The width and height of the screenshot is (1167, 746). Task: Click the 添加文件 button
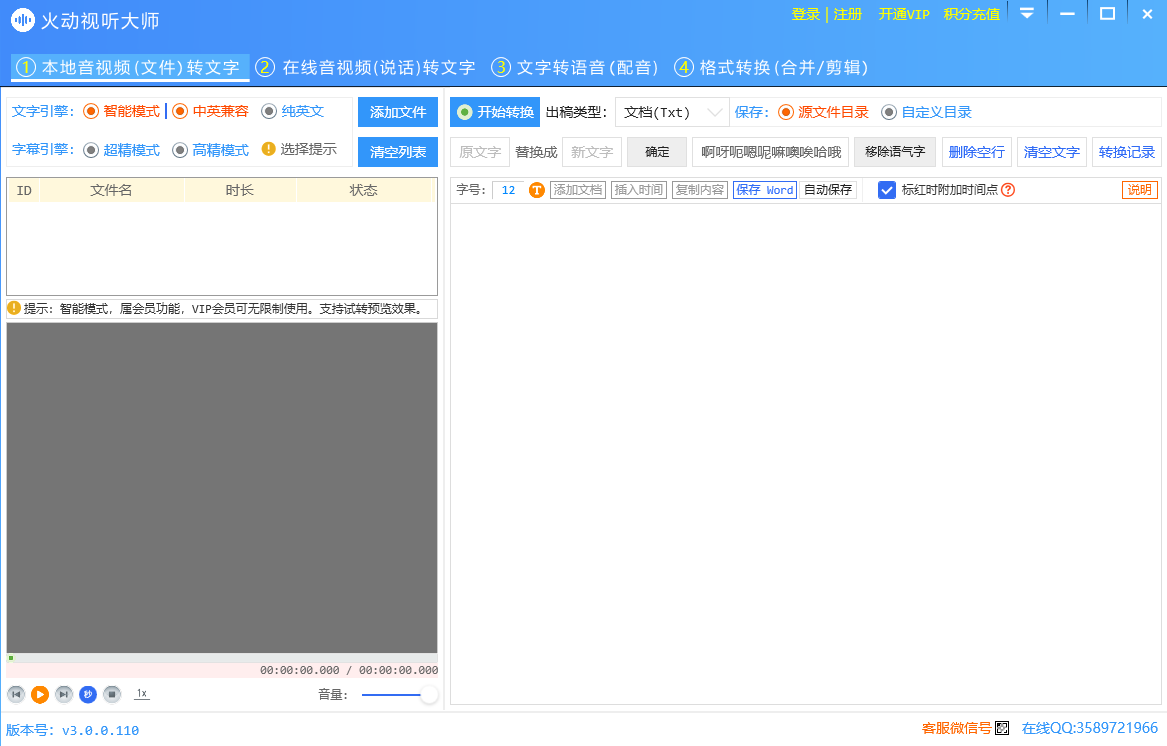398,112
